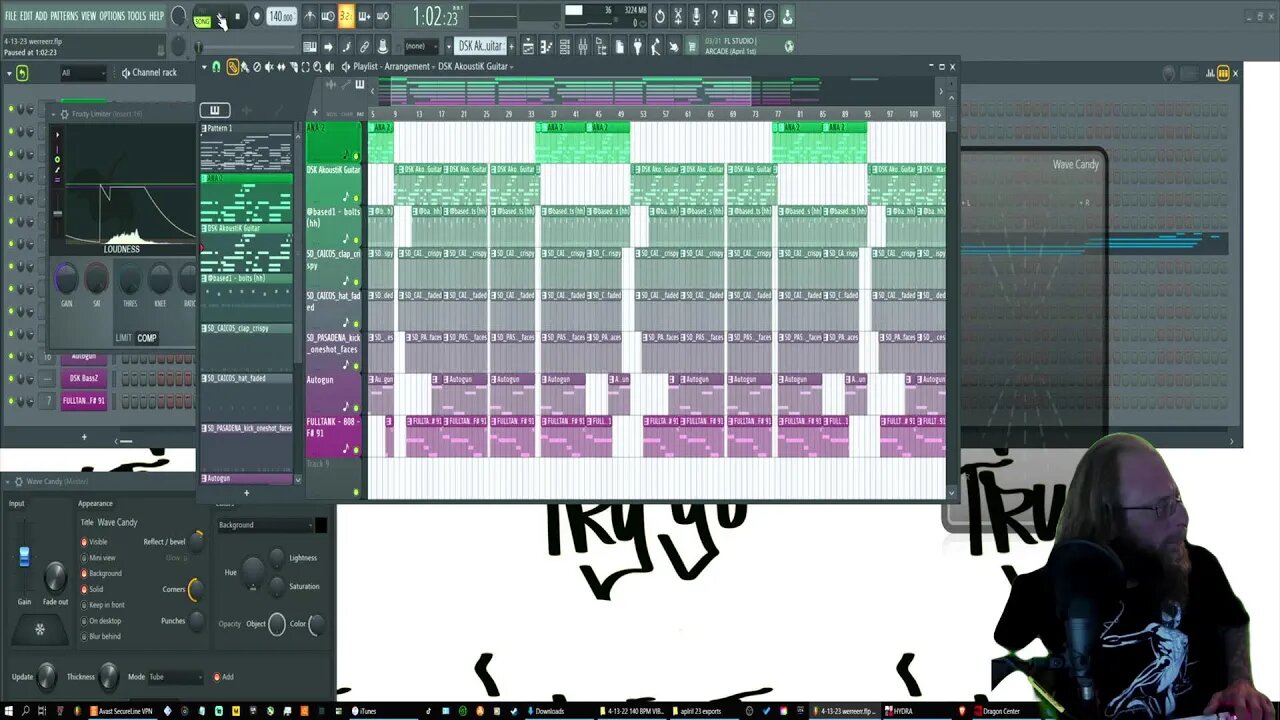Viewport: 1280px width, 720px height.
Task: Open the Channel rack All filter dropdown
Action: point(82,73)
